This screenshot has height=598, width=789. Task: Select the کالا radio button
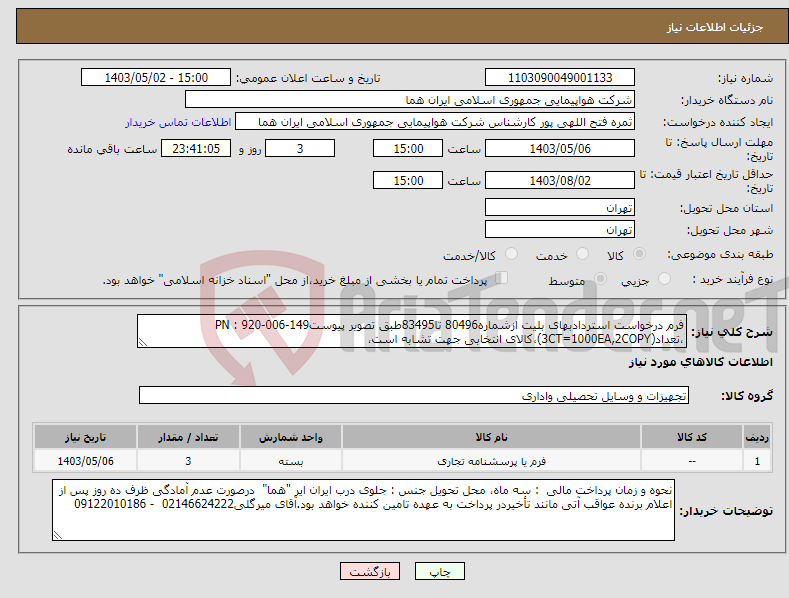click(639, 254)
